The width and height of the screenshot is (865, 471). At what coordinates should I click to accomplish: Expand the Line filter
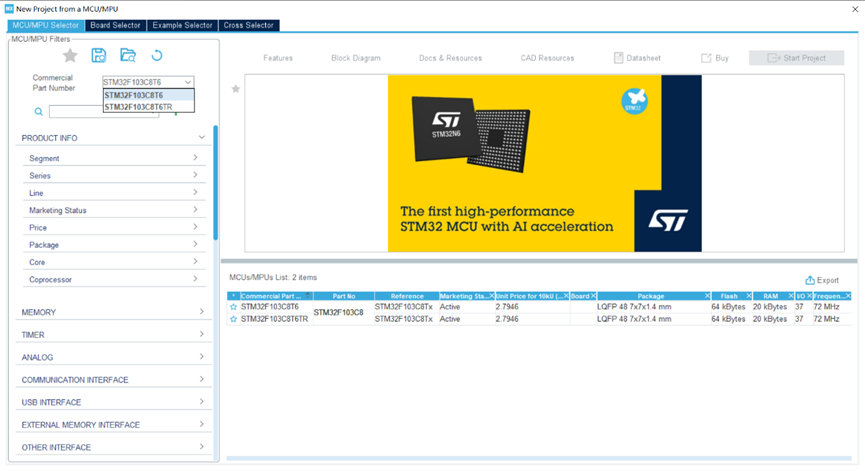(x=195, y=192)
